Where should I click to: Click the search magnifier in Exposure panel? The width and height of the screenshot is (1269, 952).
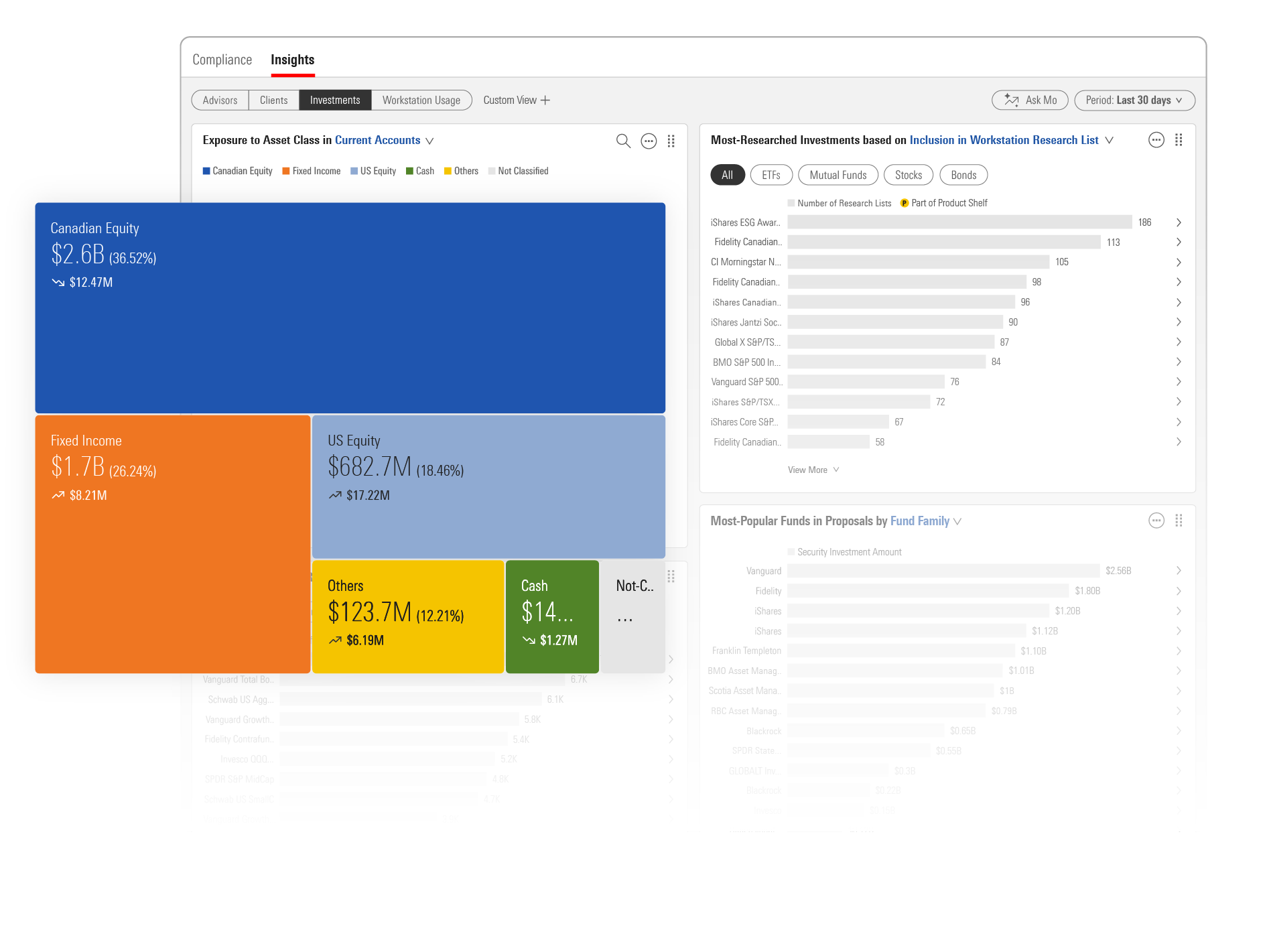pos(623,141)
